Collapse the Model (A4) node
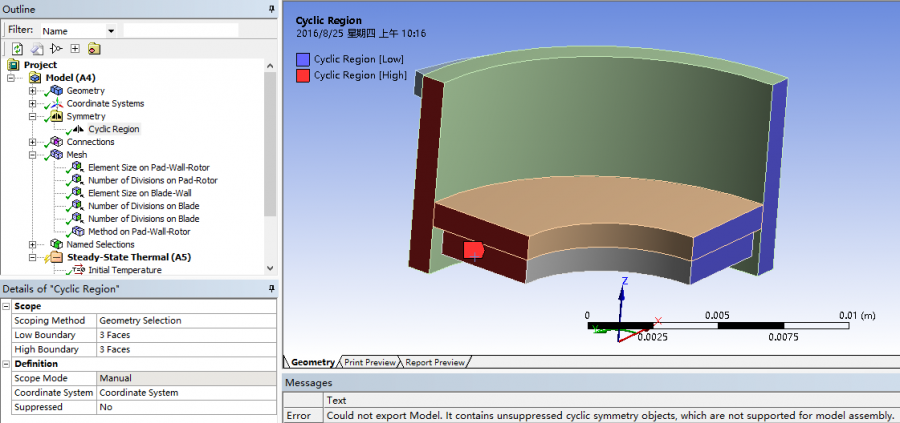900x423 pixels. click(x=11, y=78)
